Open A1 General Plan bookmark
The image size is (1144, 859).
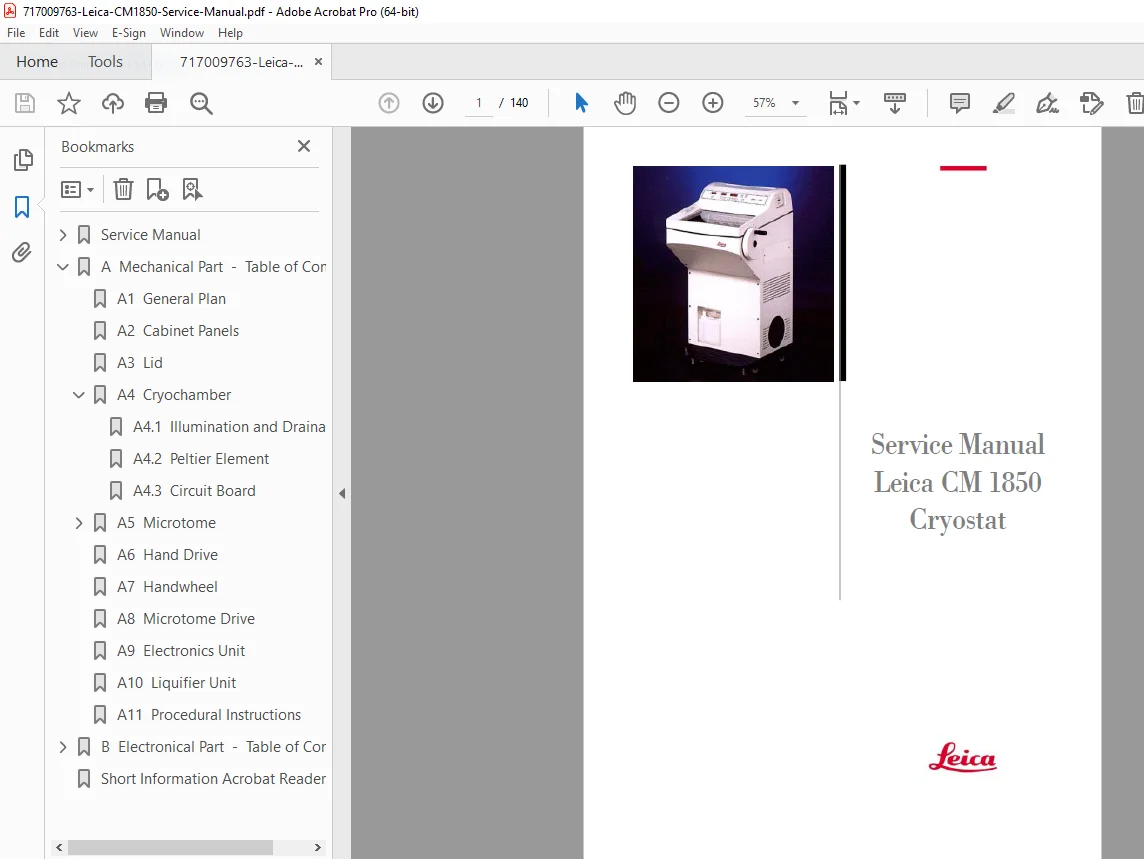pyautogui.click(x=171, y=299)
